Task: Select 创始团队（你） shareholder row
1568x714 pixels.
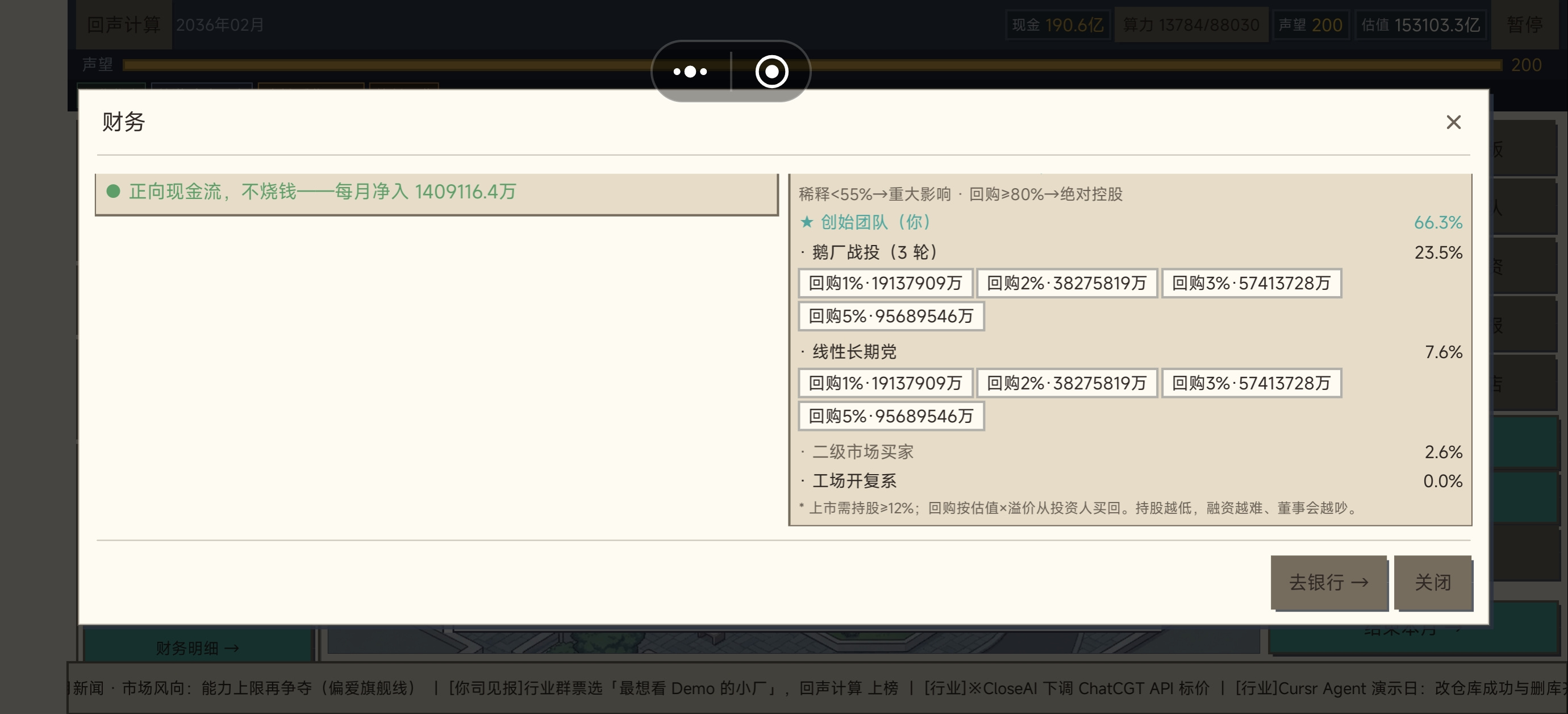Action: pyautogui.click(x=1131, y=222)
